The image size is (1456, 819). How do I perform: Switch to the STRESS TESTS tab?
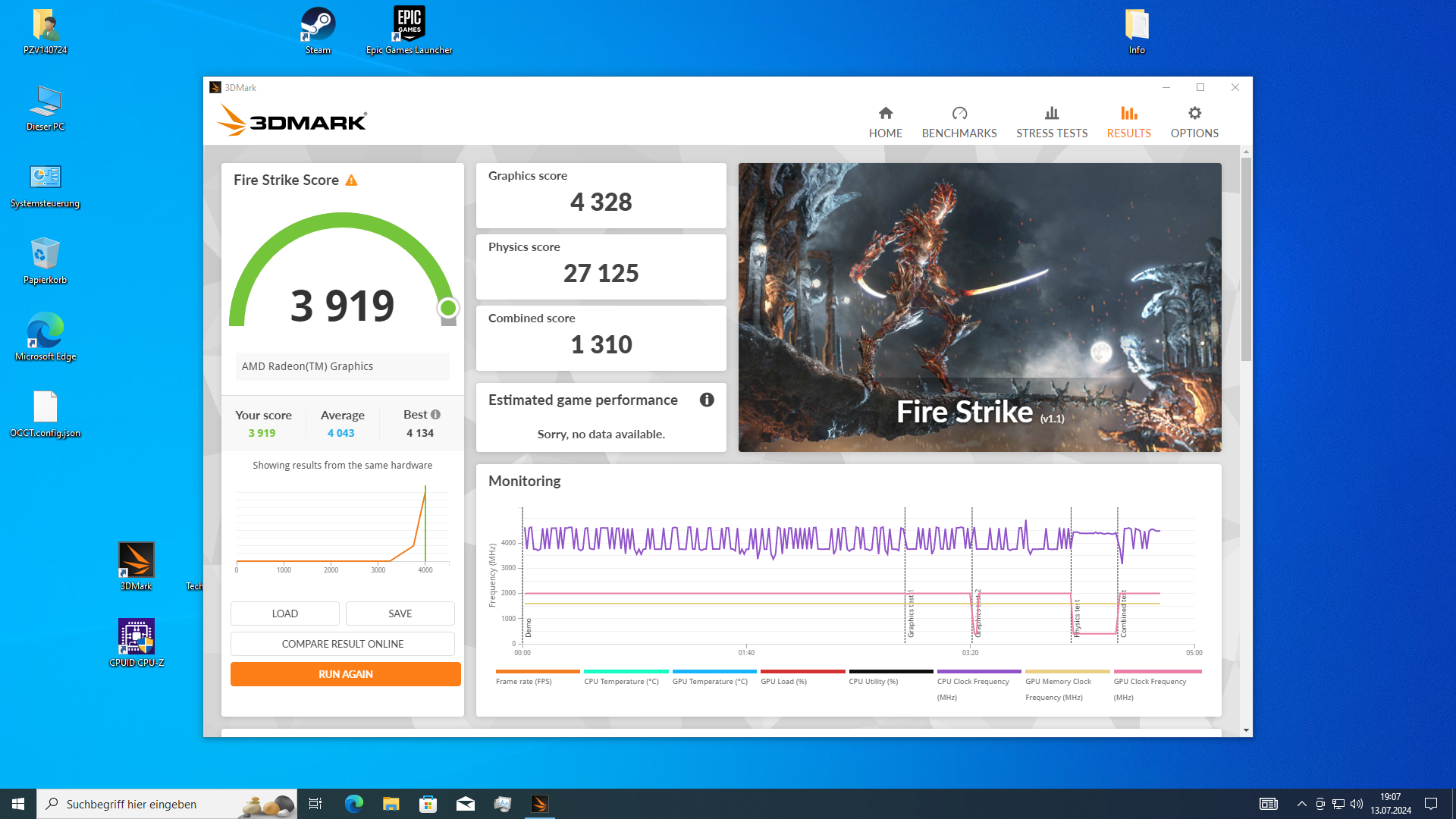click(1052, 122)
